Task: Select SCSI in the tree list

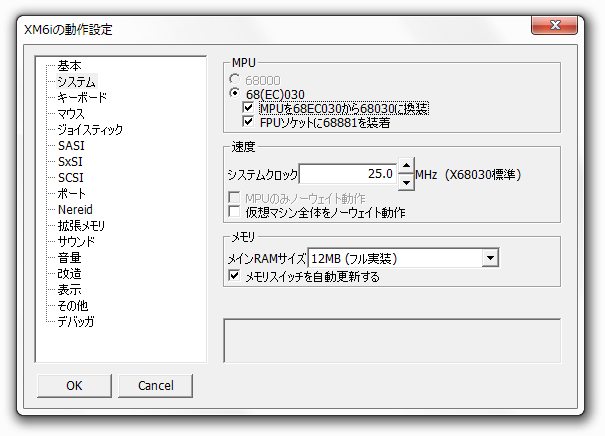Action: click(71, 177)
